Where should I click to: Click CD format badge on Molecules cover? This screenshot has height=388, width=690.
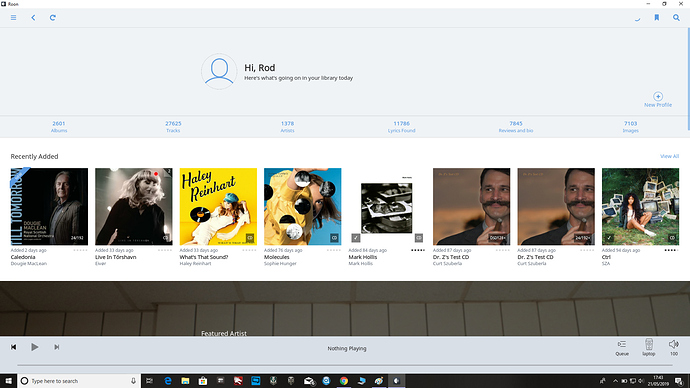pos(334,238)
